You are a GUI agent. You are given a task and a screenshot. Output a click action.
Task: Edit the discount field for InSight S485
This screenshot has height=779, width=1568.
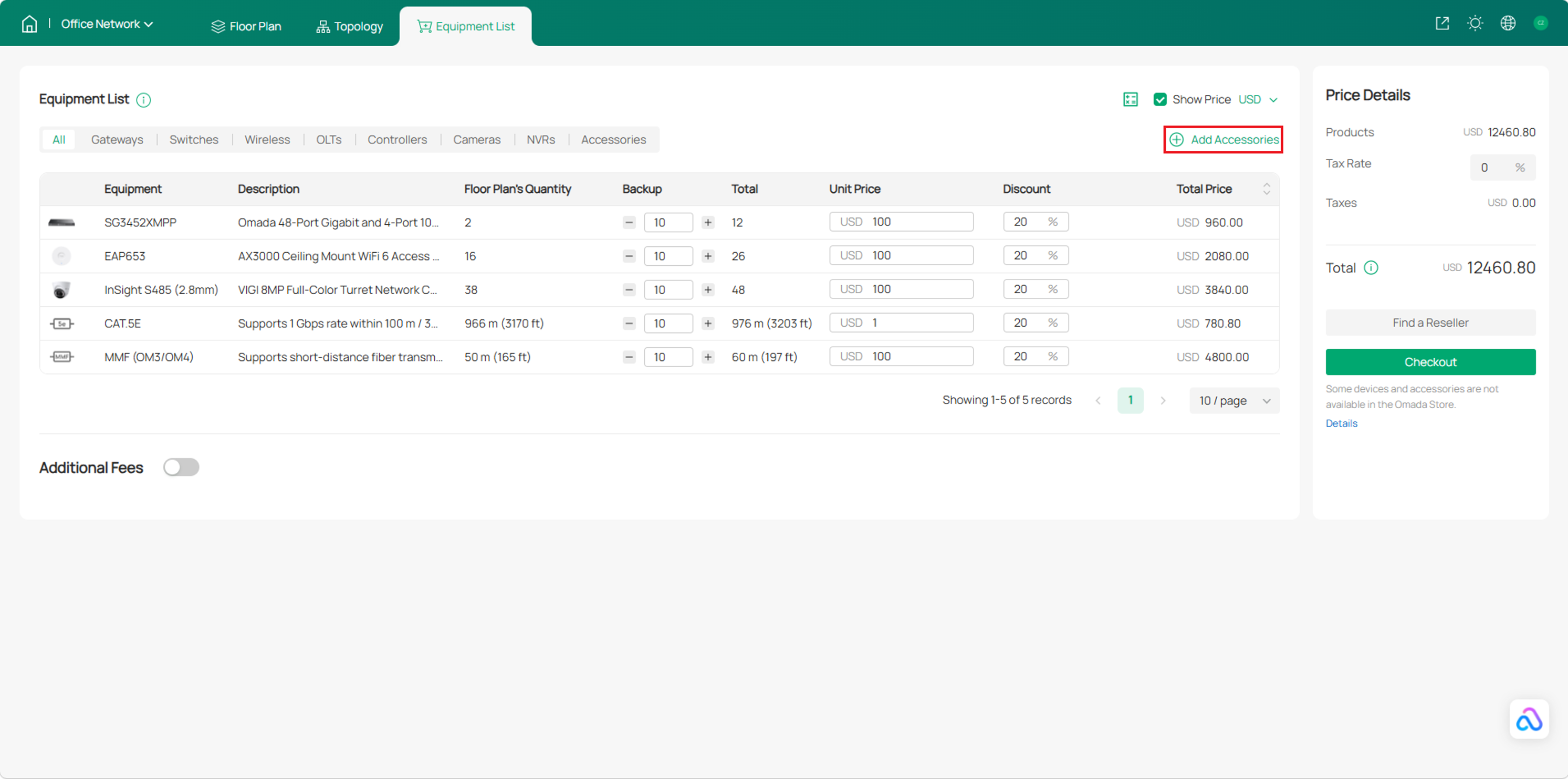pyautogui.click(x=1036, y=289)
